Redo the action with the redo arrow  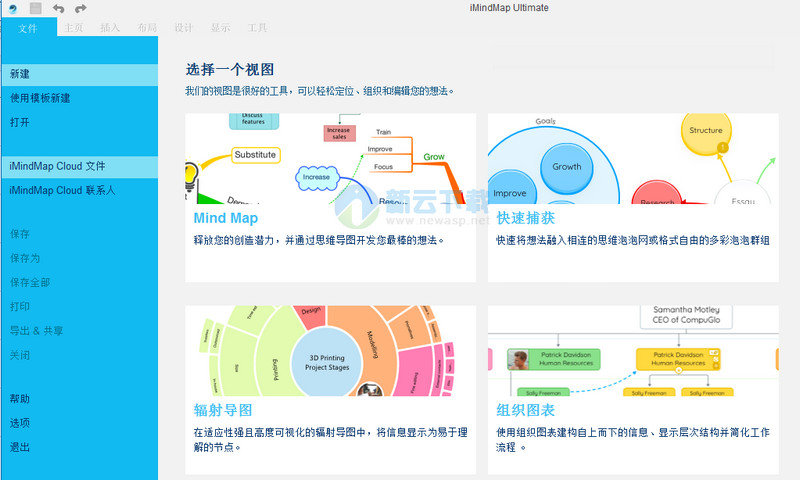(x=81, y=9)
